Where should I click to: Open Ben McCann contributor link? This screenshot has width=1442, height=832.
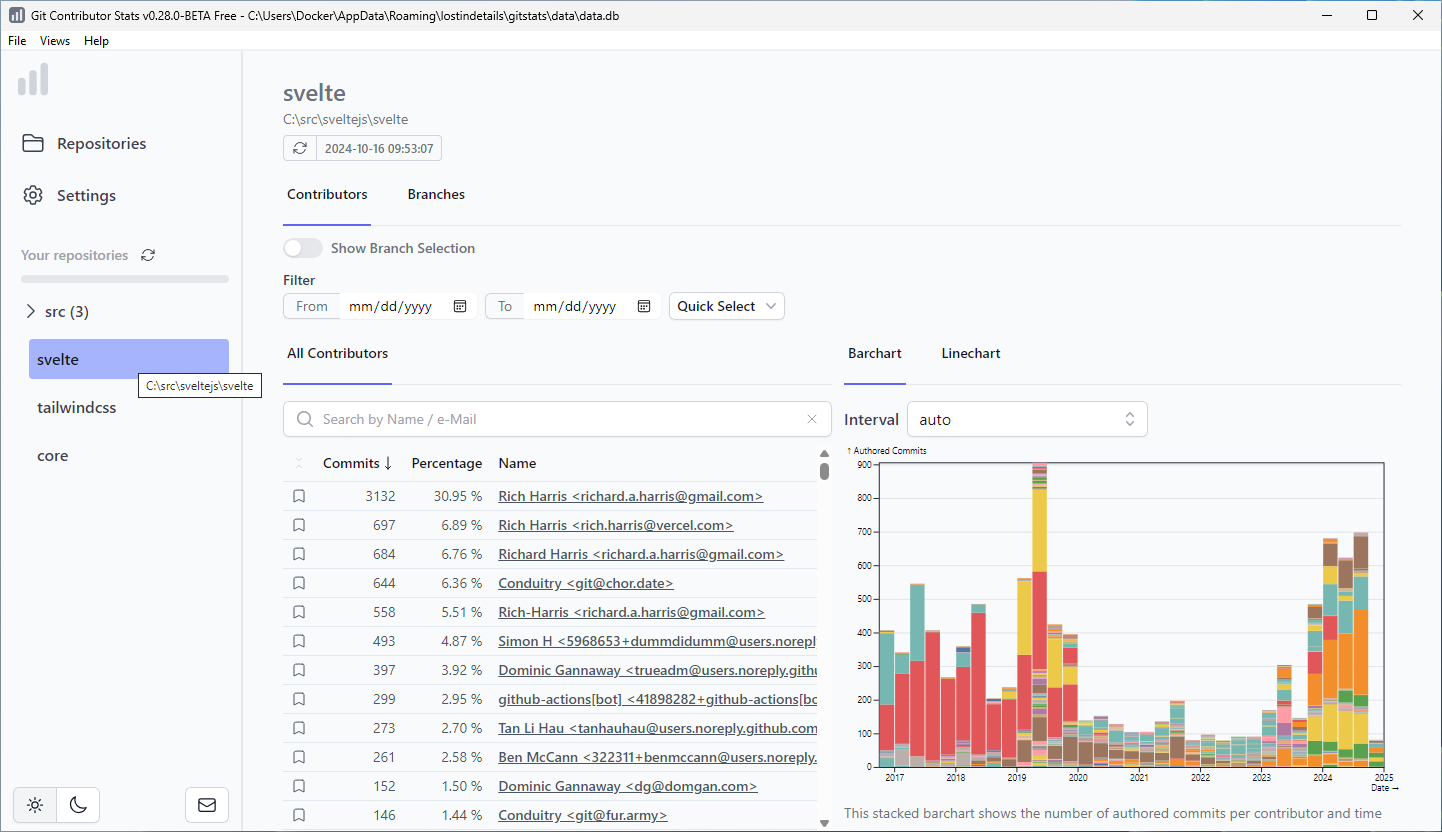[x=657, y=757]
